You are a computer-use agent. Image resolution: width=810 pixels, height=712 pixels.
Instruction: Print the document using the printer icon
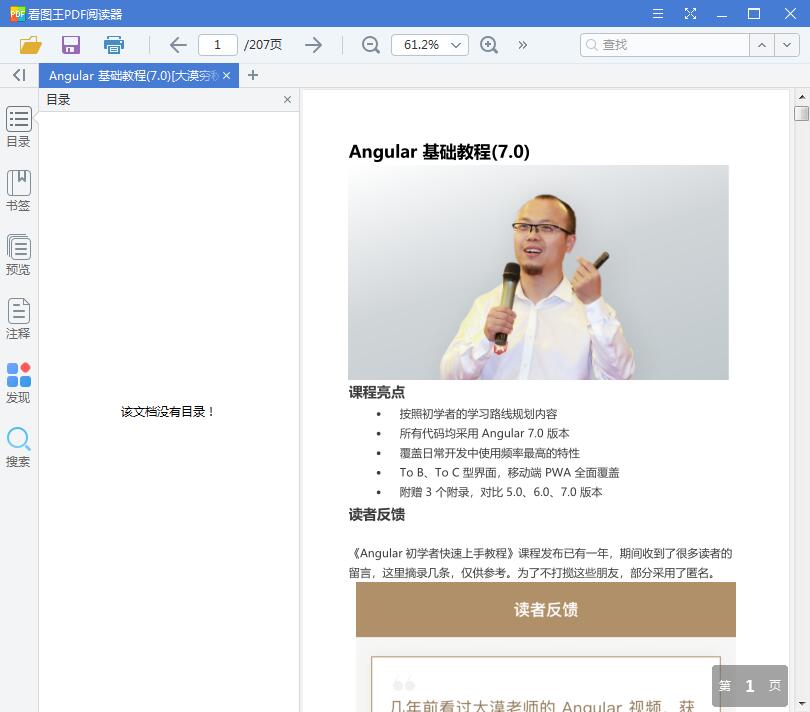click(113, 45)
